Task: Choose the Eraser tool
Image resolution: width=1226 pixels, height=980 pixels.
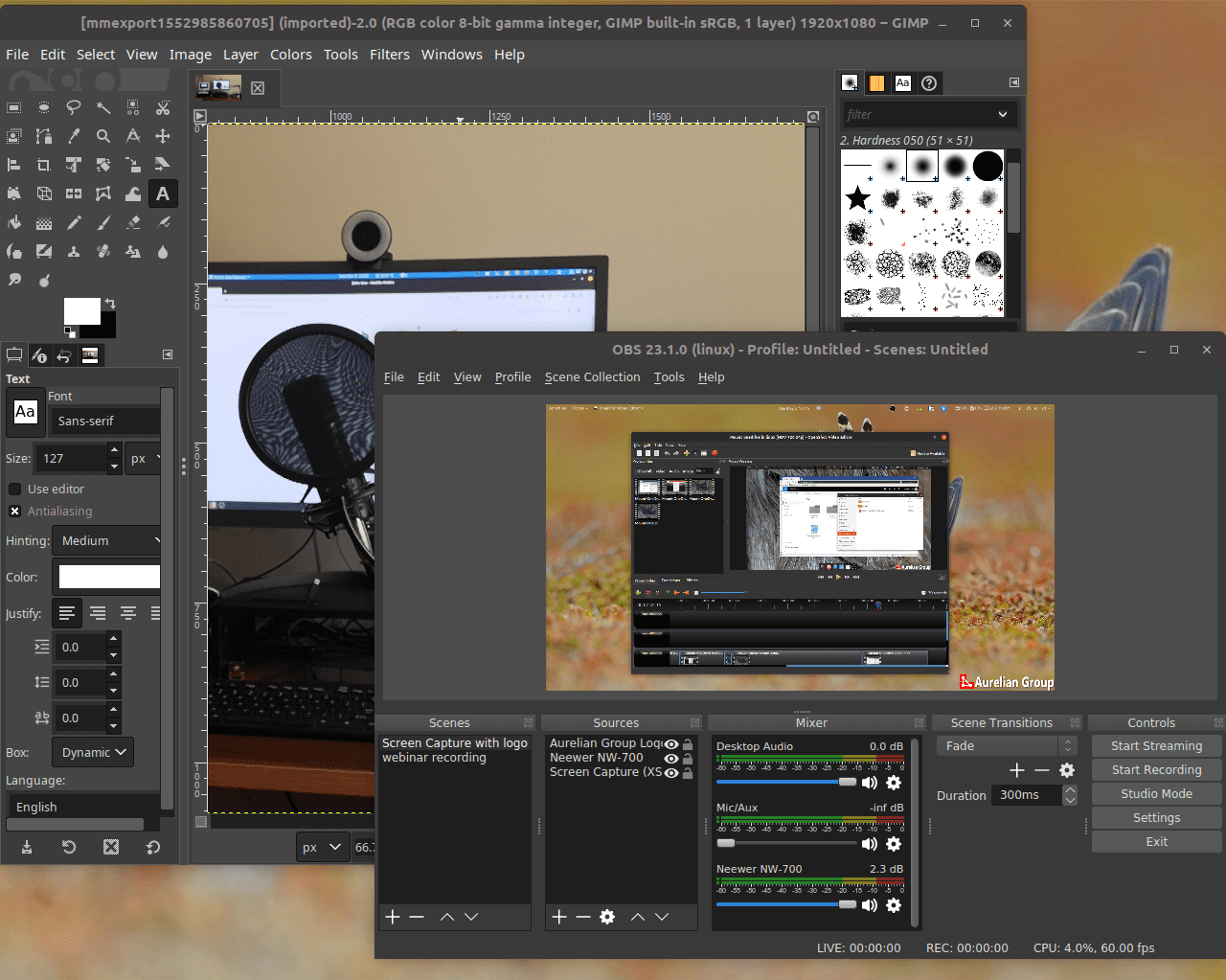Action: 133,222
